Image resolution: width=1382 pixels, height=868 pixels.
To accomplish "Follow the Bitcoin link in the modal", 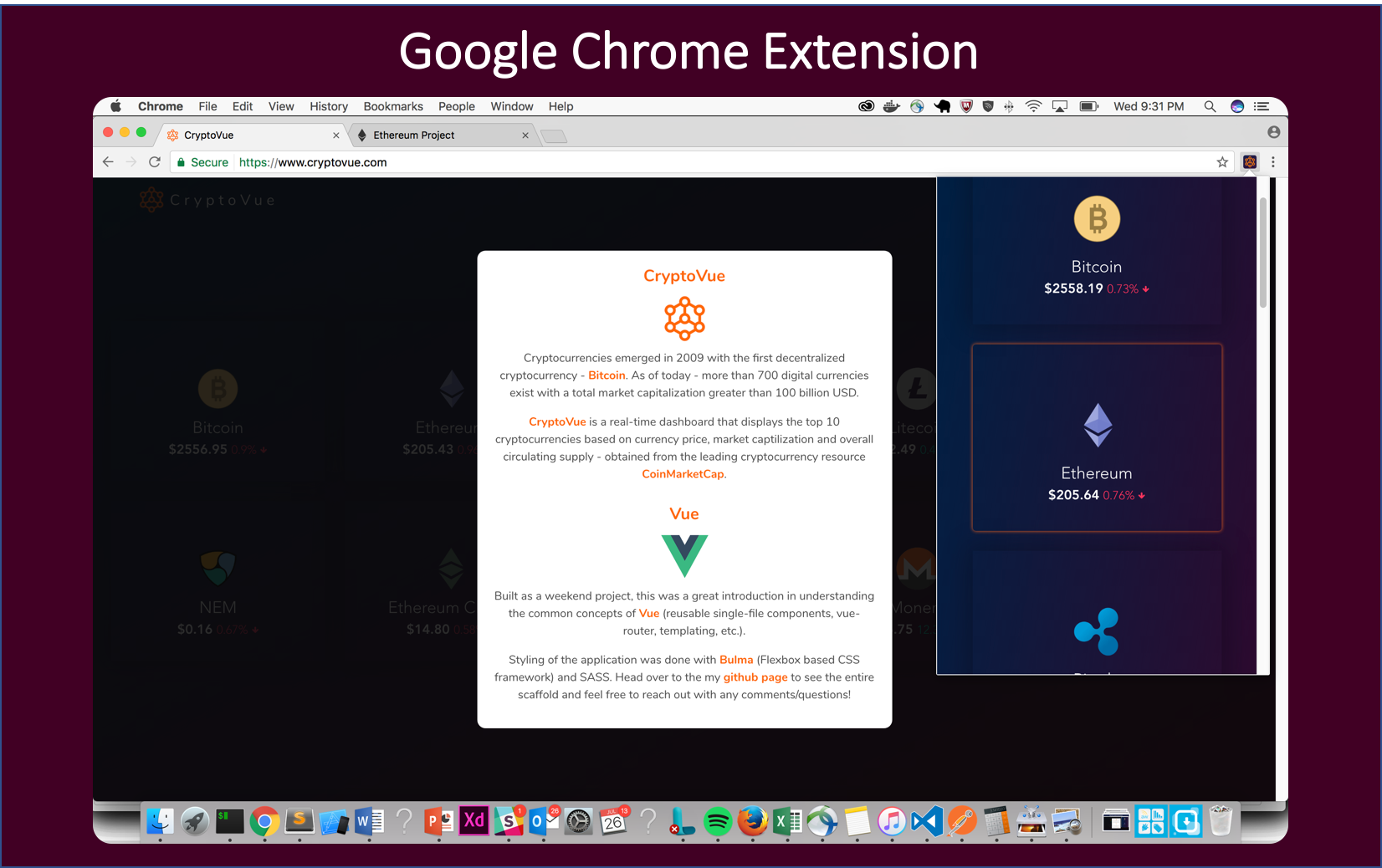I will 607,375.
